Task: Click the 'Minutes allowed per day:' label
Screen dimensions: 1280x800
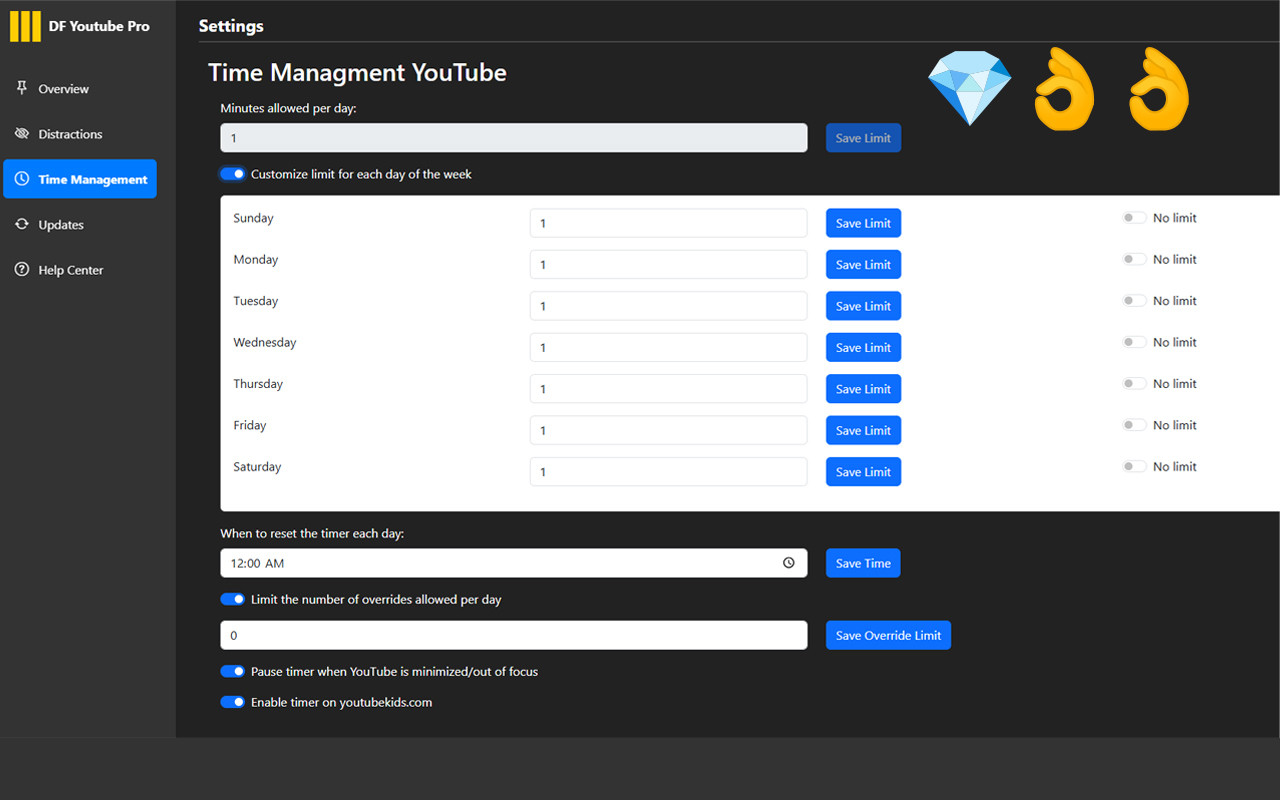Action: coord(288,108)
